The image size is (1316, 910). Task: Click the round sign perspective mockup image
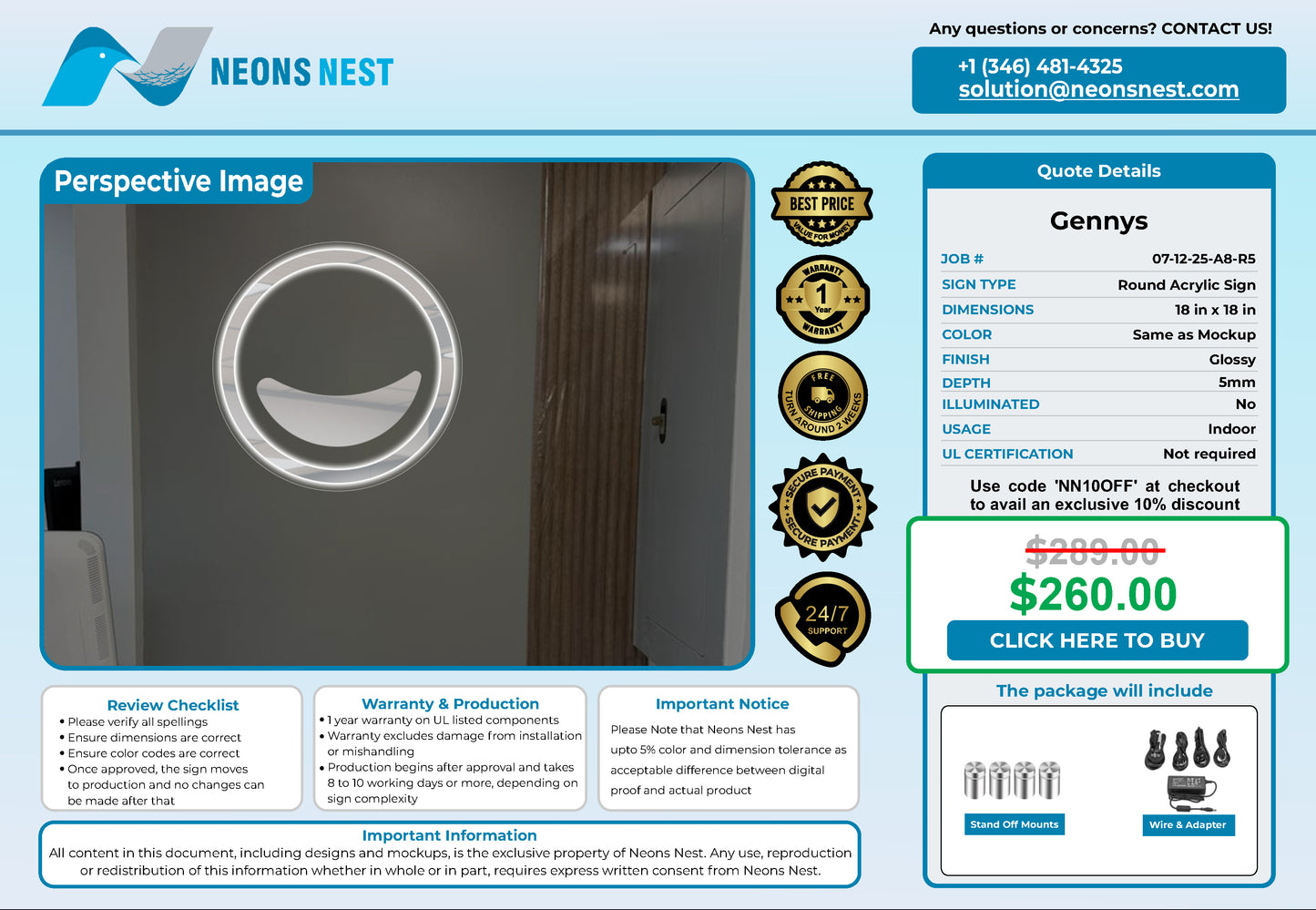pos(397,414)
